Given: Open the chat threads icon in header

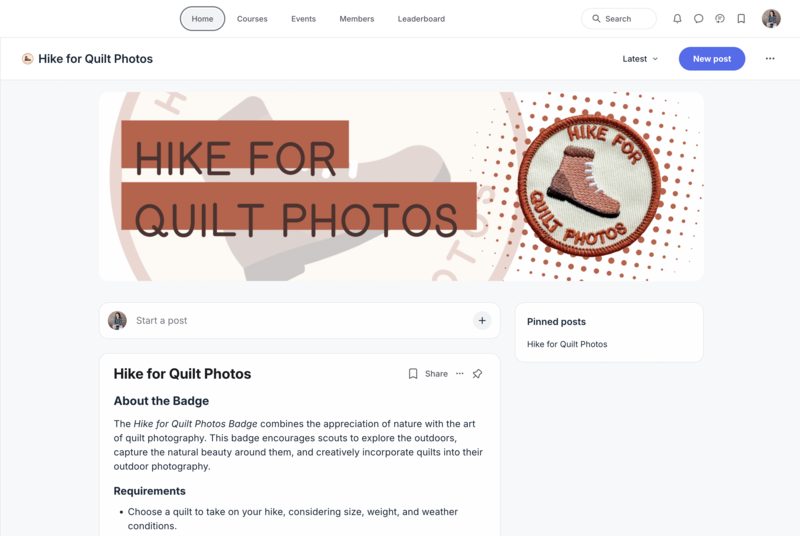Looking at the screenshot, I should tap(720, 19).
